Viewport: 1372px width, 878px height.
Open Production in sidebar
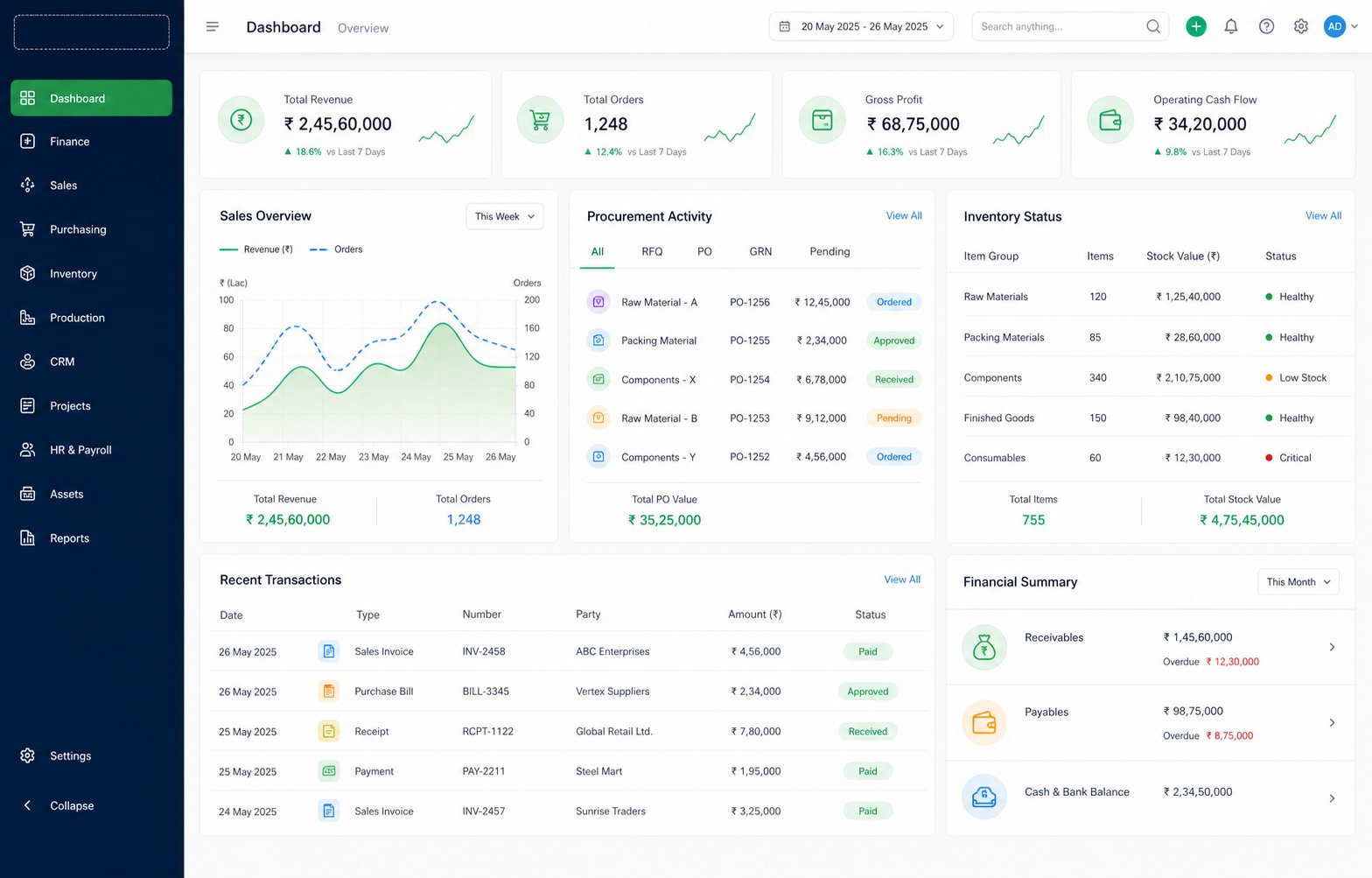(91, 318)
